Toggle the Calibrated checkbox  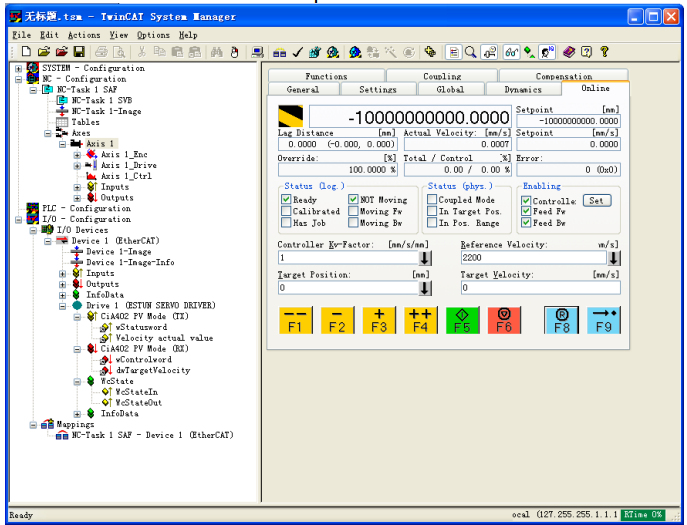pyautogui.click(x=286, y=211)
